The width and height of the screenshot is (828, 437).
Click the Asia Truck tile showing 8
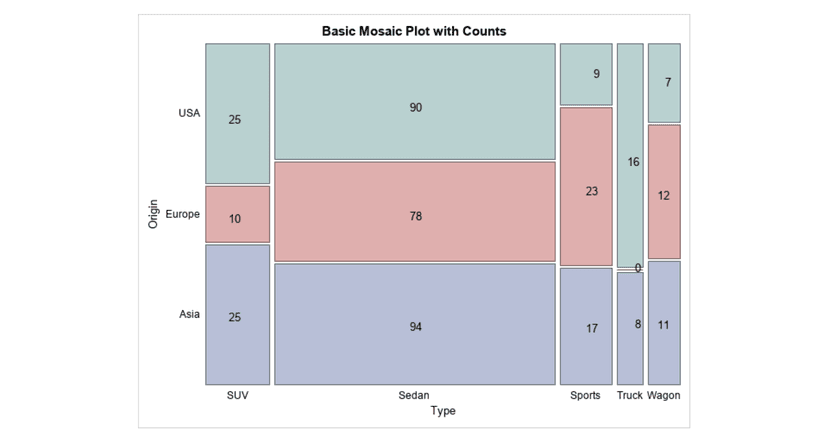(x=629, y=328)
